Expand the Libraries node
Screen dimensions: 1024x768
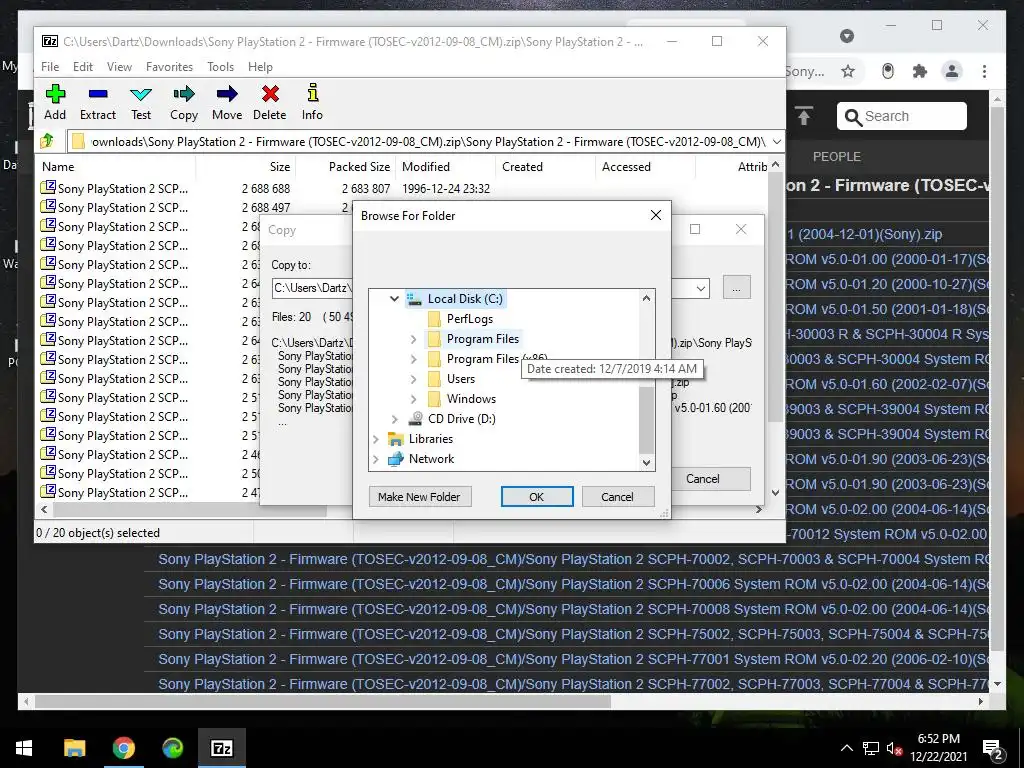tap(376, 440)
